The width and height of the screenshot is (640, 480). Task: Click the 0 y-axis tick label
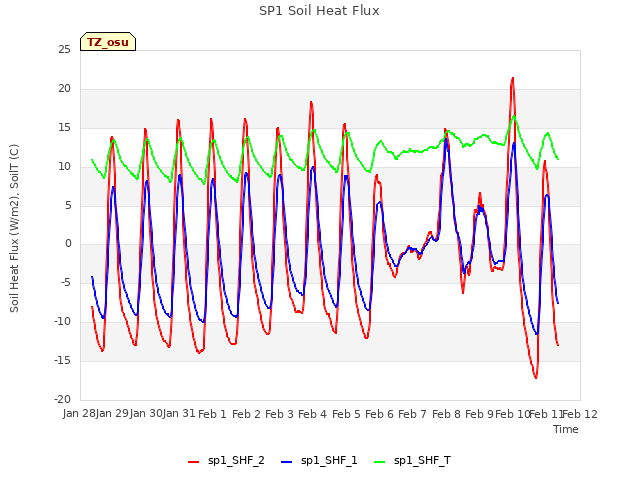pyautogui.click(x=68, y=244)
